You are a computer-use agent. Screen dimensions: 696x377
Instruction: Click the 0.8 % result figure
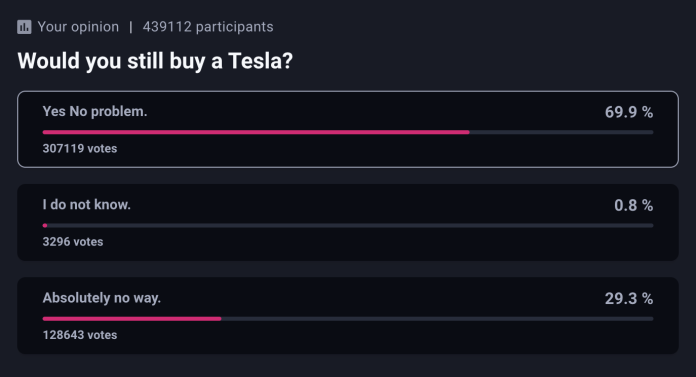[633, 205]
